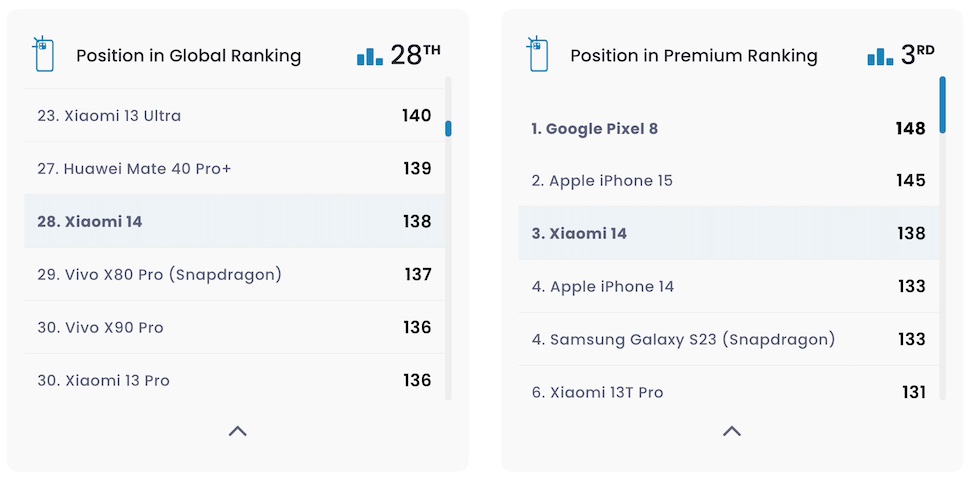Open the Vivo X90 Pro entry
The width and height of the screenshot is (968, 482).
100,328
